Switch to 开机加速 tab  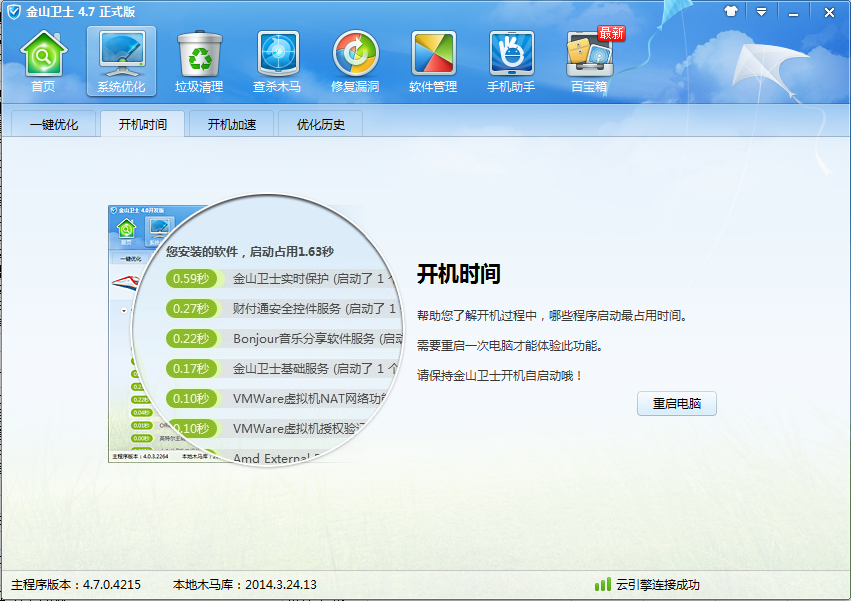[x=232, y=125]
